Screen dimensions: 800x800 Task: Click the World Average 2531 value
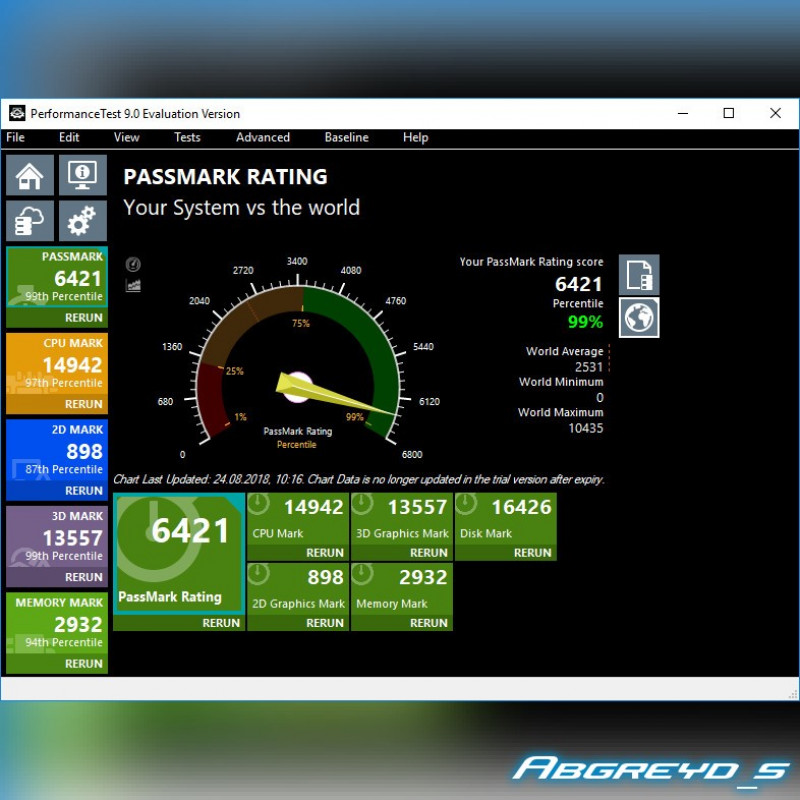point(589,367)
